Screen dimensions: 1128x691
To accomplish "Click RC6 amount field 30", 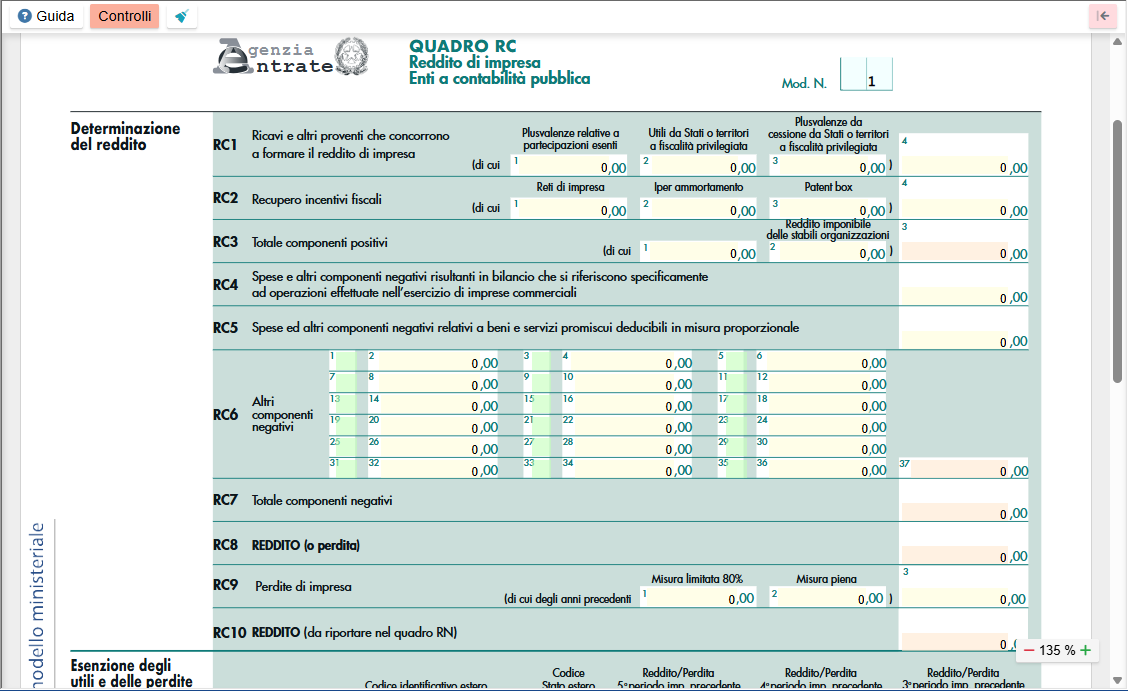I will (x=822, y=447).
